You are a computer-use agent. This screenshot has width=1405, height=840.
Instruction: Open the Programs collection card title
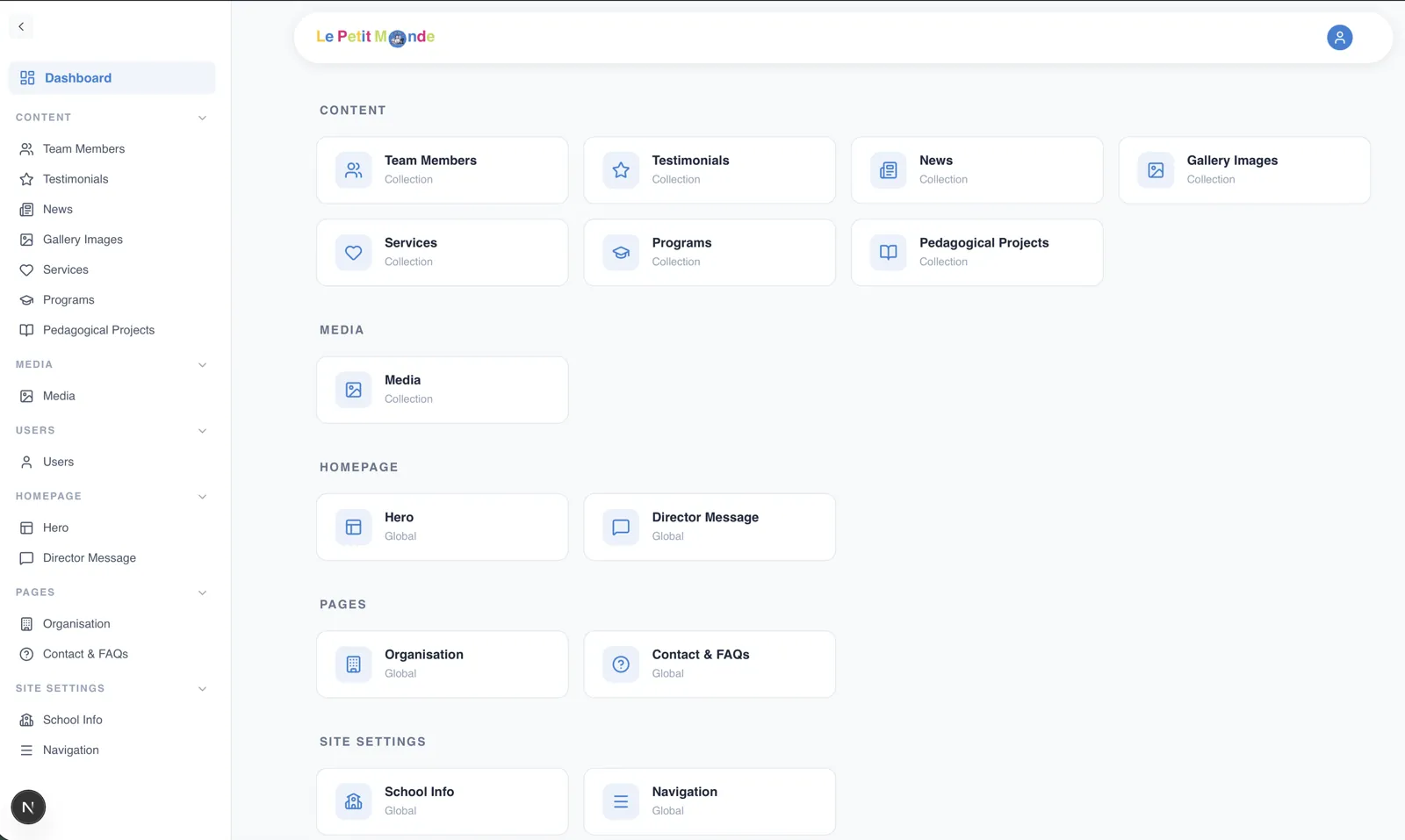click(681, 243)
